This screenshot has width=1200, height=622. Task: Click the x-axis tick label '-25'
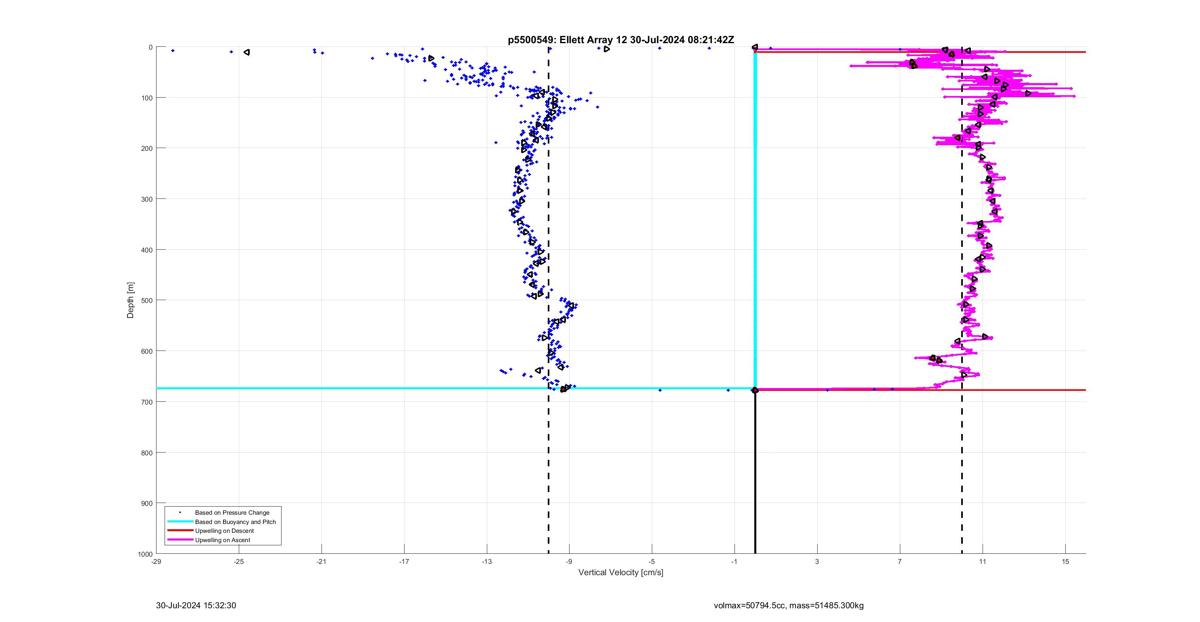coord(239,562)
